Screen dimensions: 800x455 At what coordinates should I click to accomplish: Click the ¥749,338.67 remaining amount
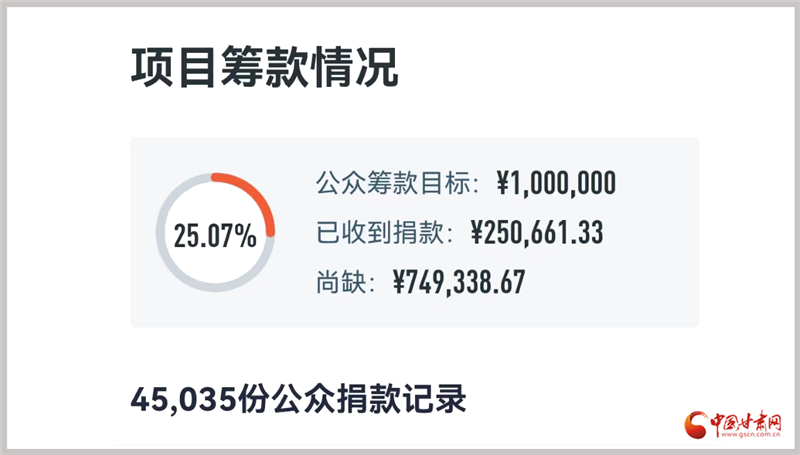pos(459,282)
